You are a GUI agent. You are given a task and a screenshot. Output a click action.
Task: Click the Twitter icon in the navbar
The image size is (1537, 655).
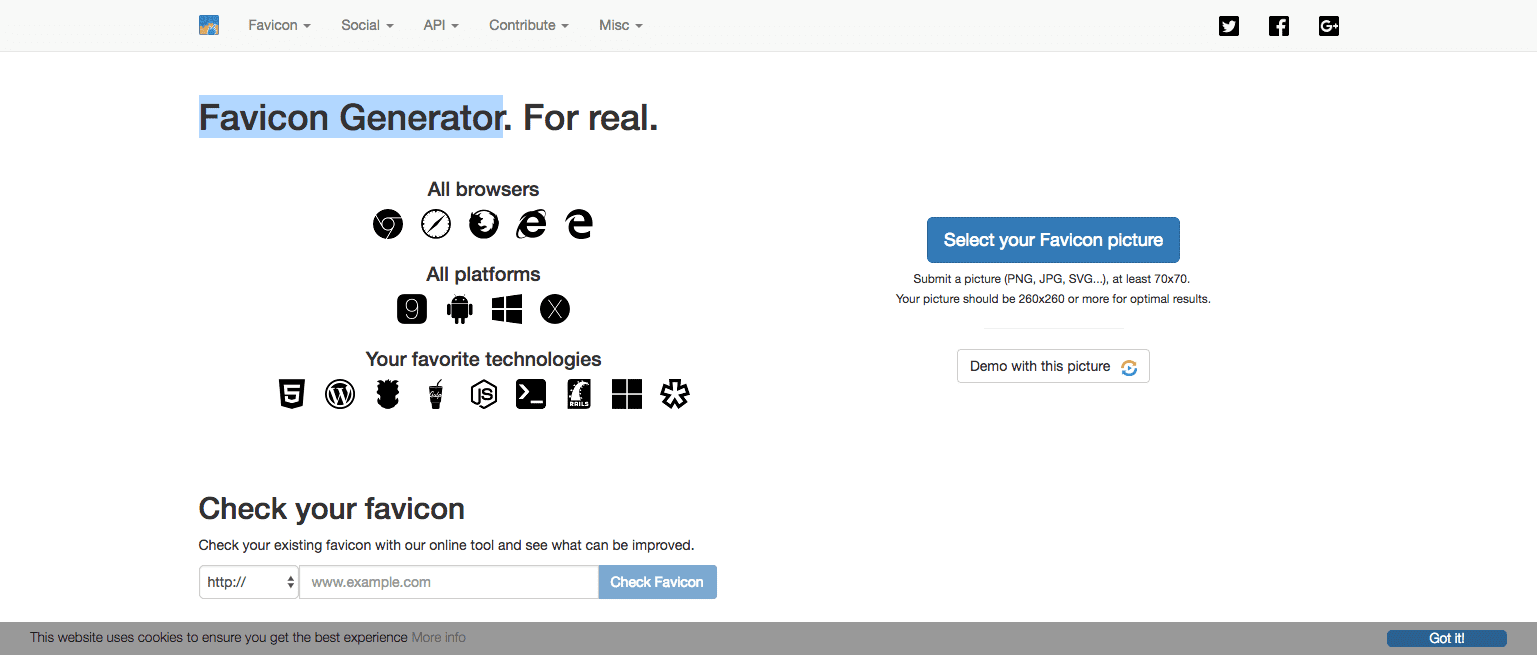pos(1229,26)
